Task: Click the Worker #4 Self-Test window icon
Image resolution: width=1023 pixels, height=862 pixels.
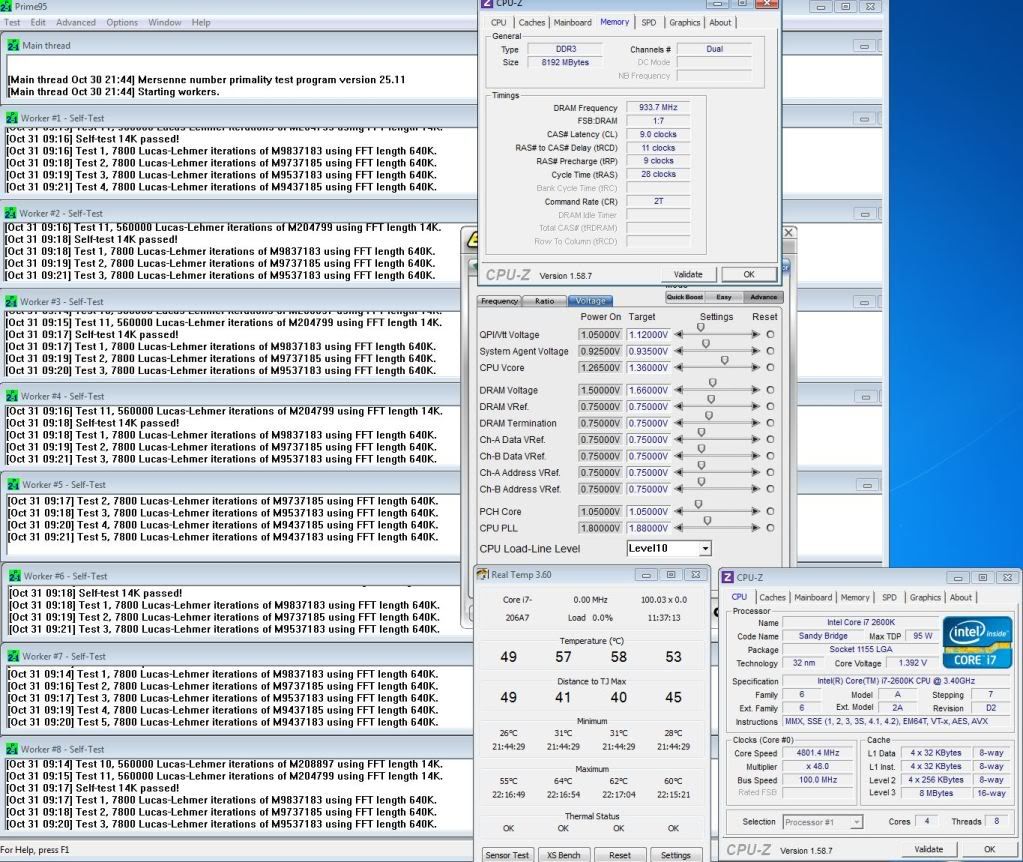Action: 12,396
